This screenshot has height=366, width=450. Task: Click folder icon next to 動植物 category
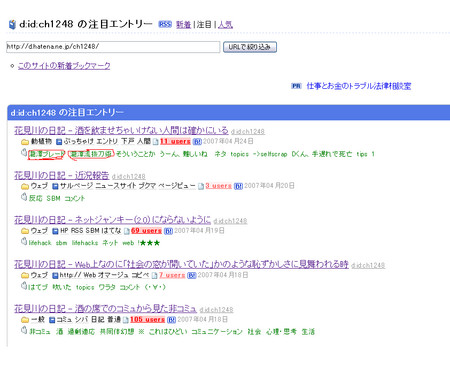(25, 142)
